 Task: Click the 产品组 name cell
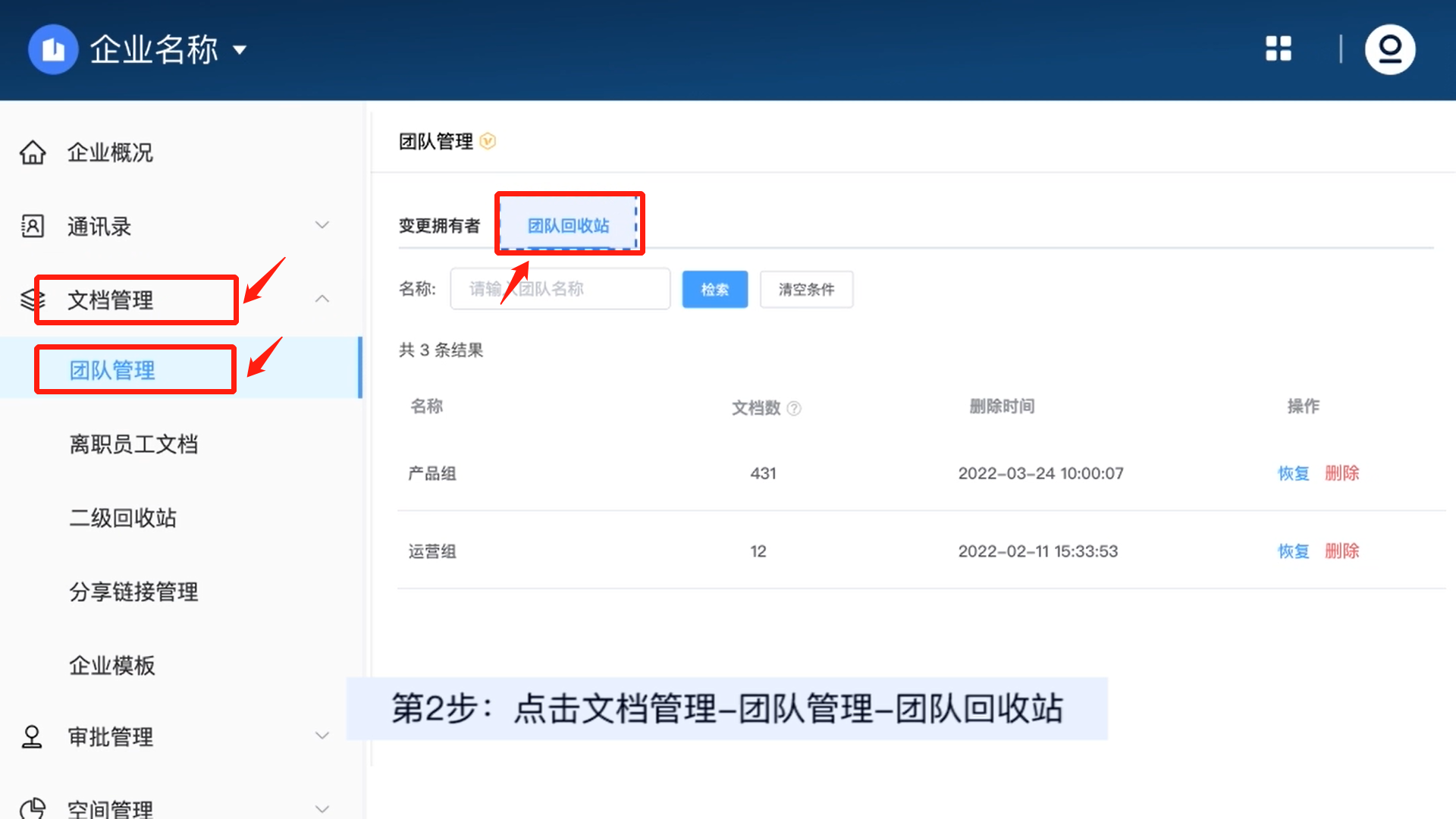point(432,474)
